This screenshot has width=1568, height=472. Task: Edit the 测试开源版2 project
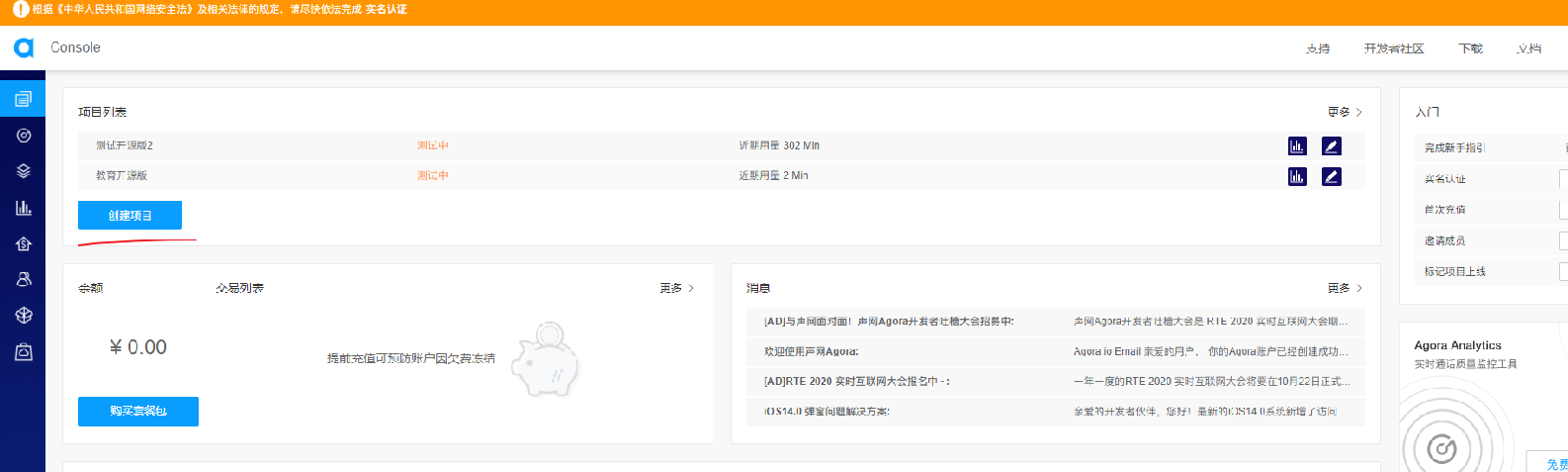point(1332,146)
